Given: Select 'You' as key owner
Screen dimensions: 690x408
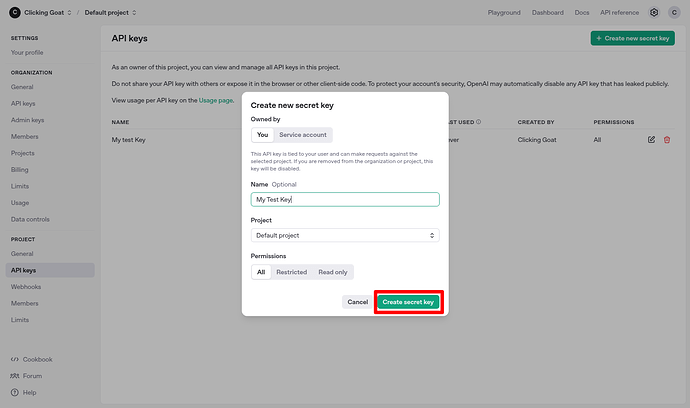Looking at the screenshot, I should click(262, 135).
